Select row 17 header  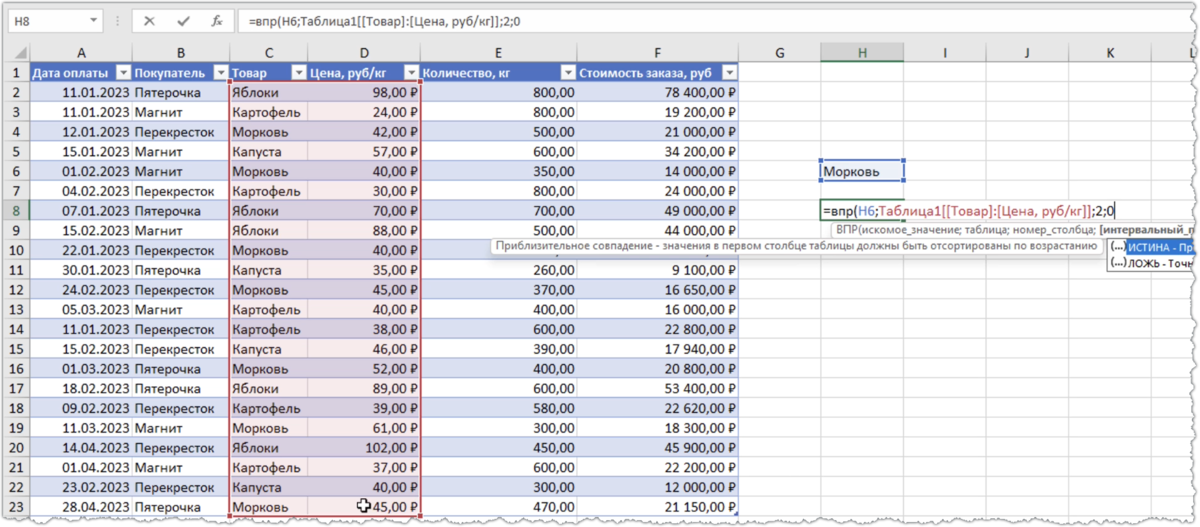click(x=17, y=388)
